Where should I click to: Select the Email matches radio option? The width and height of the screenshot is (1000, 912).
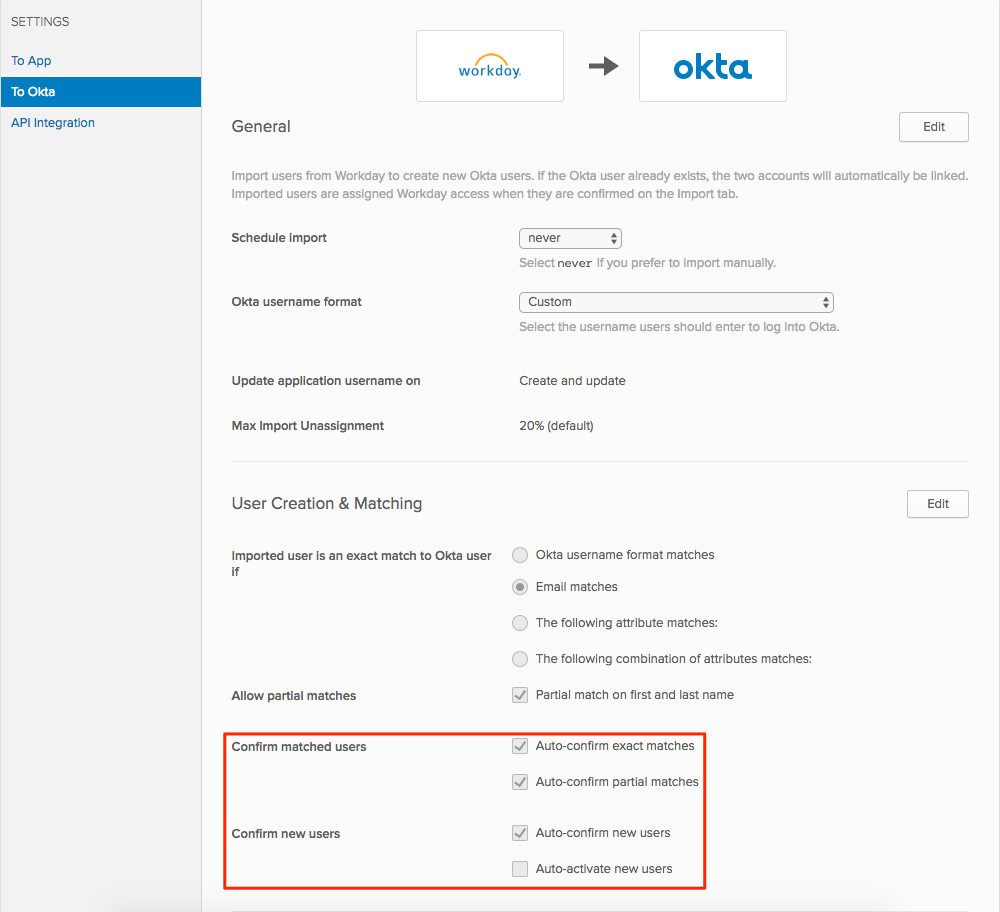[x=520, y=587]
